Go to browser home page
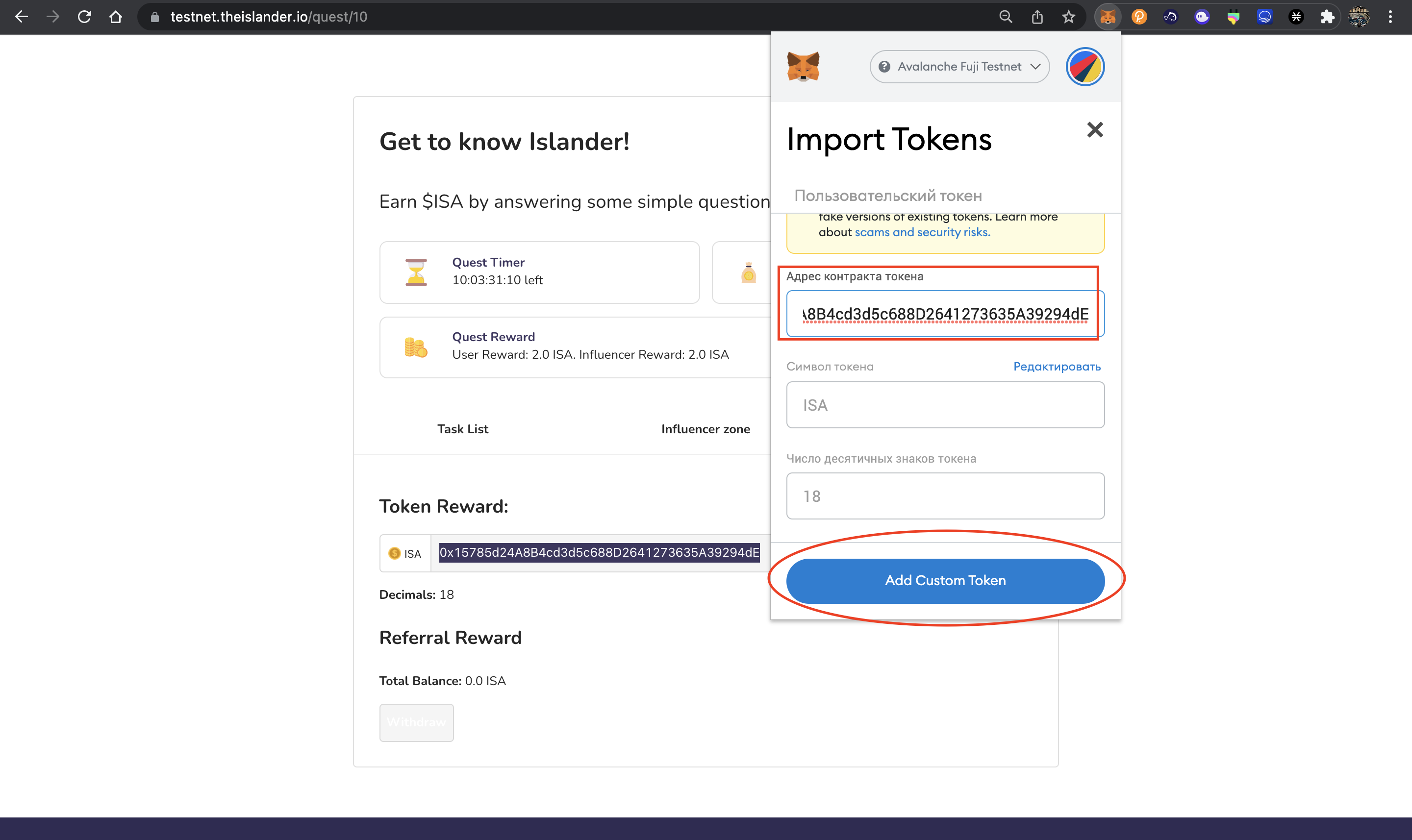Screen dimensions: 1412x840 116,17
